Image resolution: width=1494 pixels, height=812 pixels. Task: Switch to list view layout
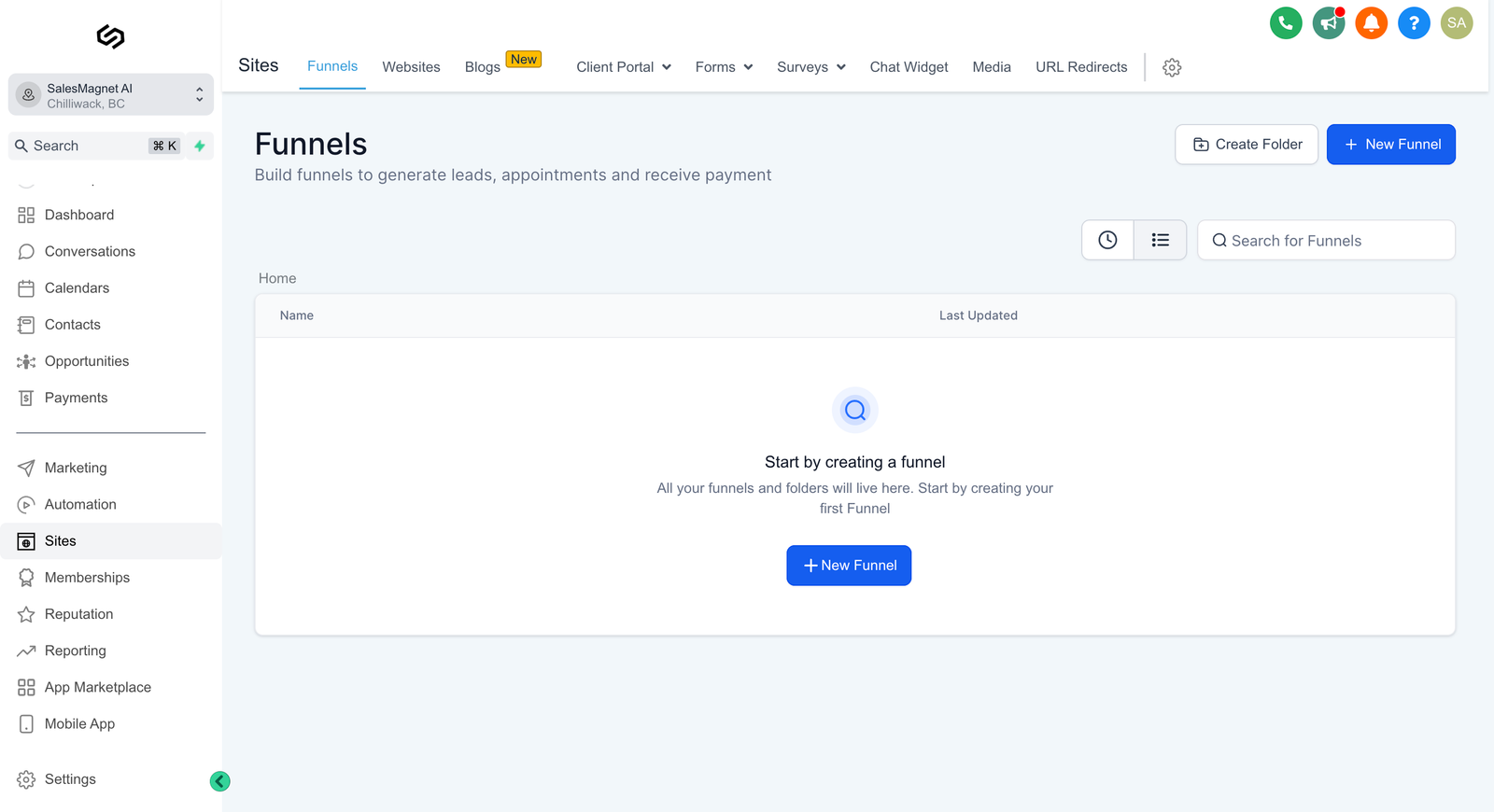click(x=1160, y=240)
